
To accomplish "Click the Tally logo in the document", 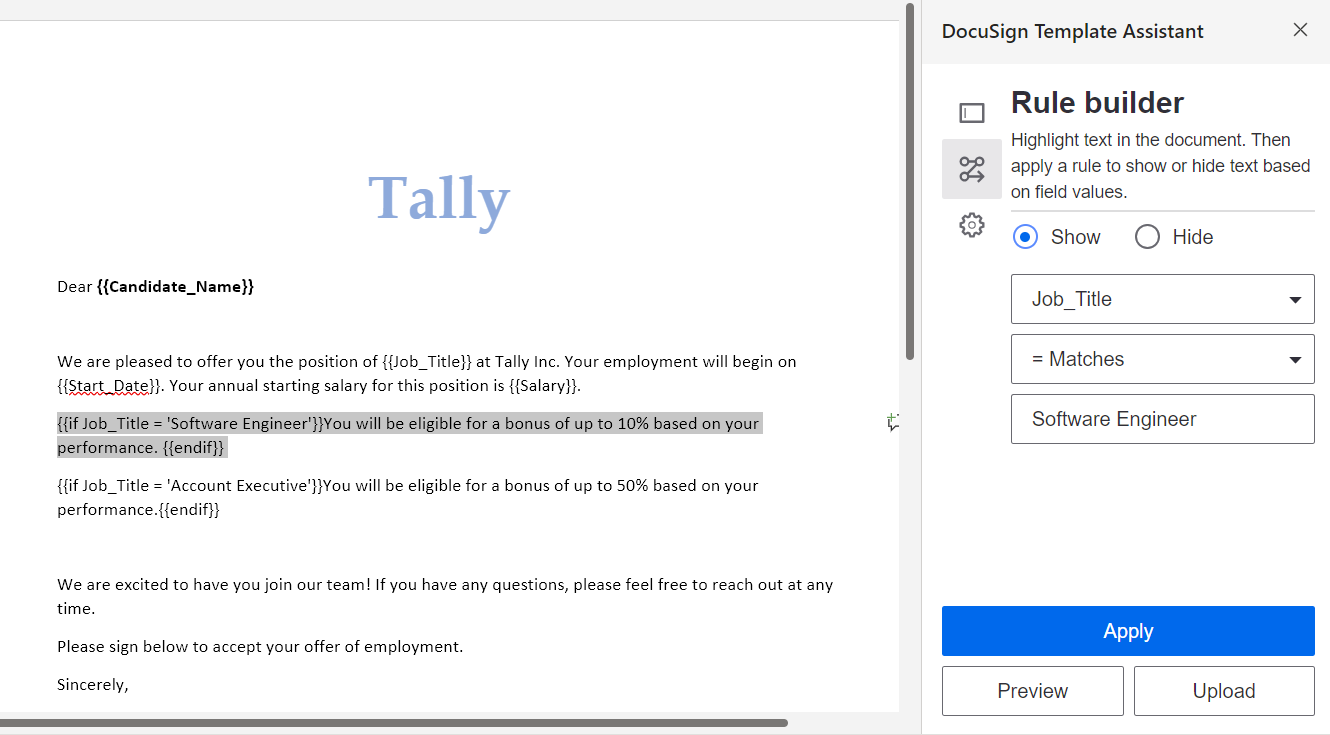I will 439,199.
